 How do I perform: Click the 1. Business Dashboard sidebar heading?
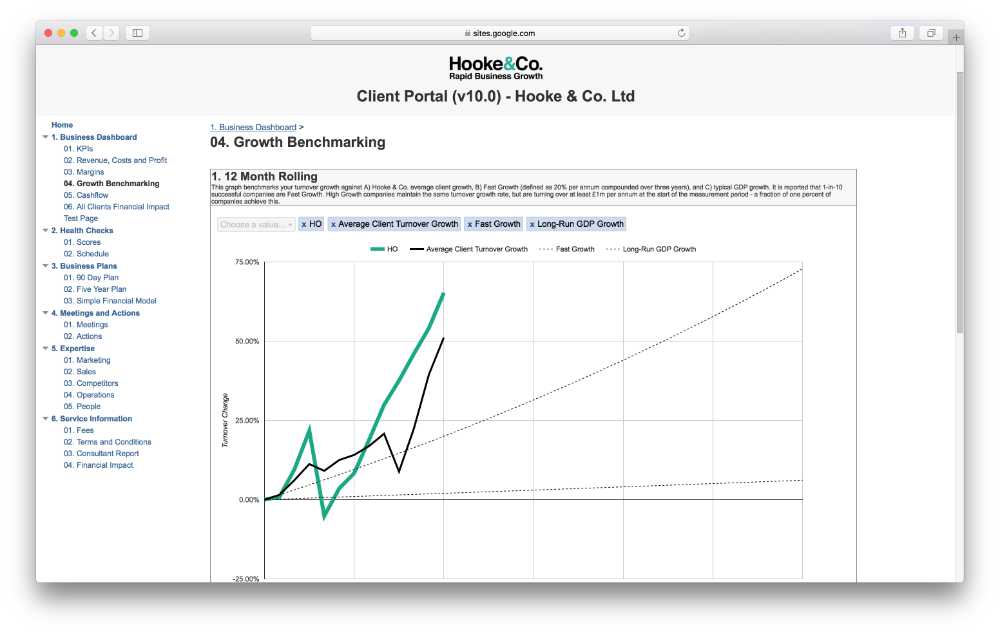pos(94,137)
